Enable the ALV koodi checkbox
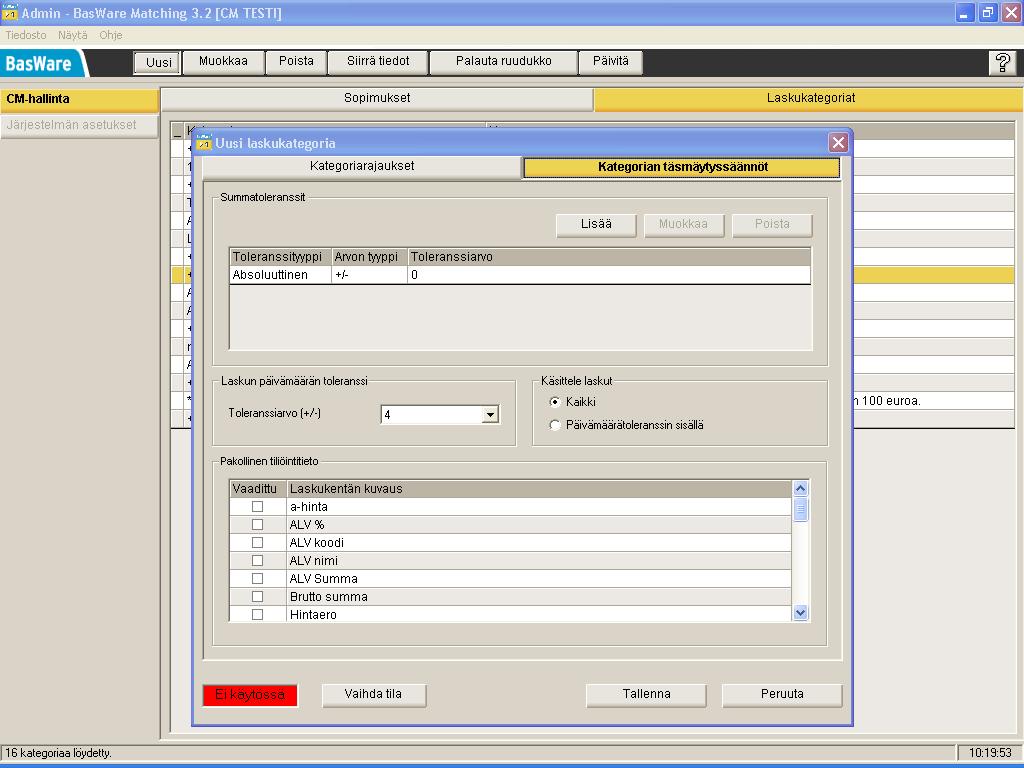 257,543
